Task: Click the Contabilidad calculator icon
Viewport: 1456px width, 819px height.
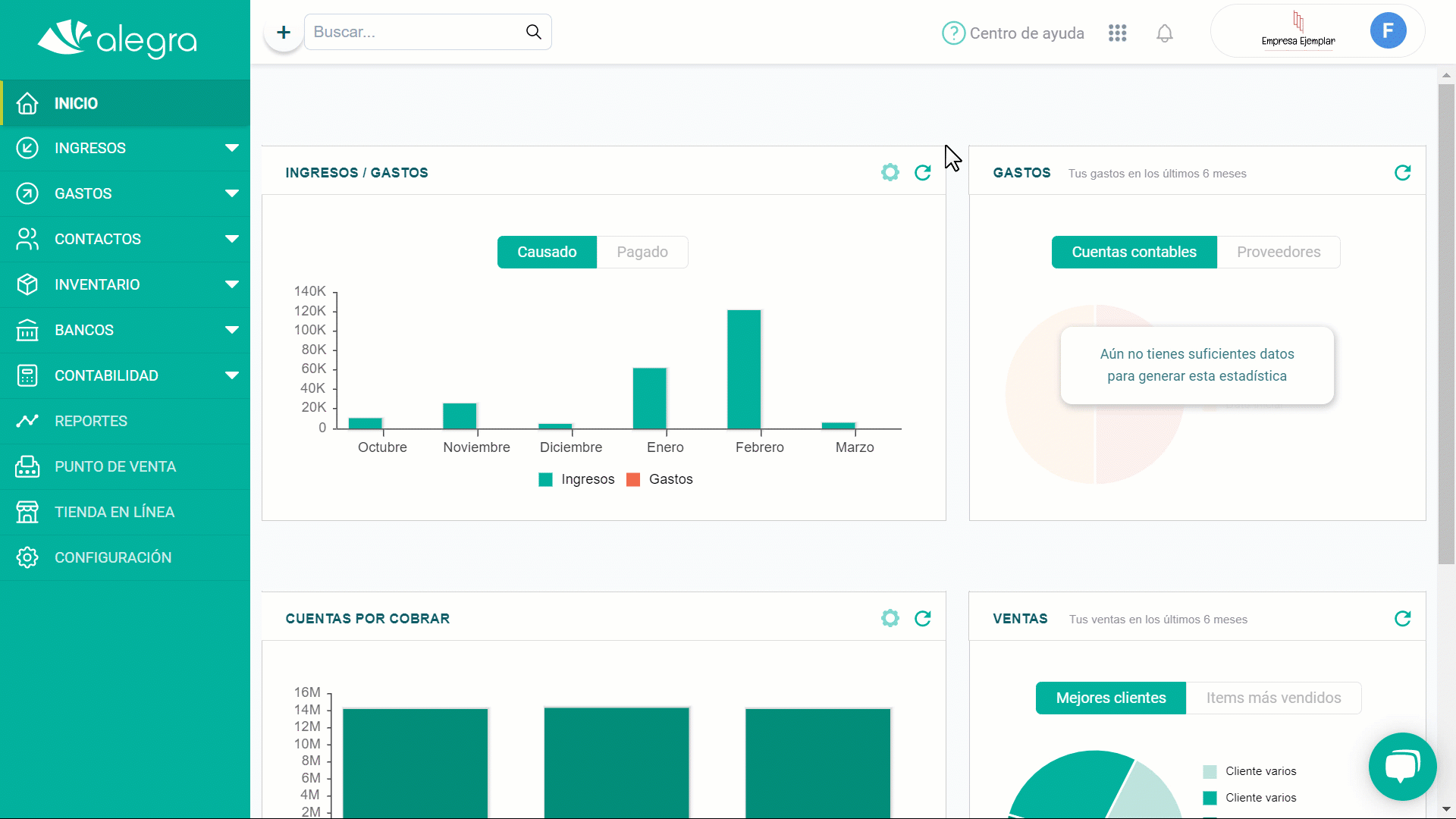Action: [27, 375]
